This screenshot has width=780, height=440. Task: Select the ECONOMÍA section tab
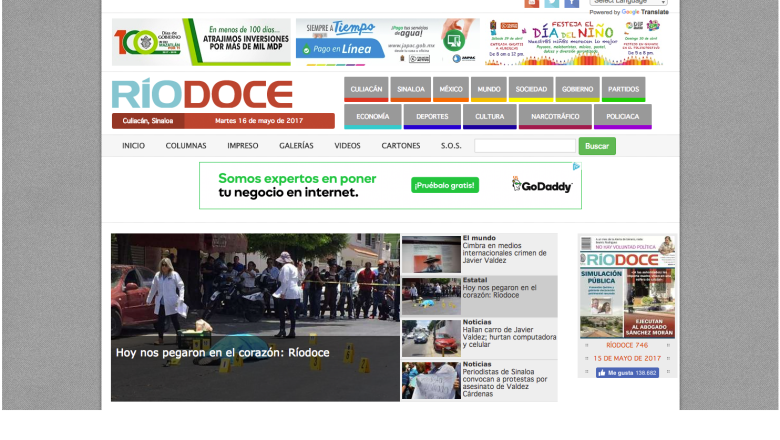[373, 116]
